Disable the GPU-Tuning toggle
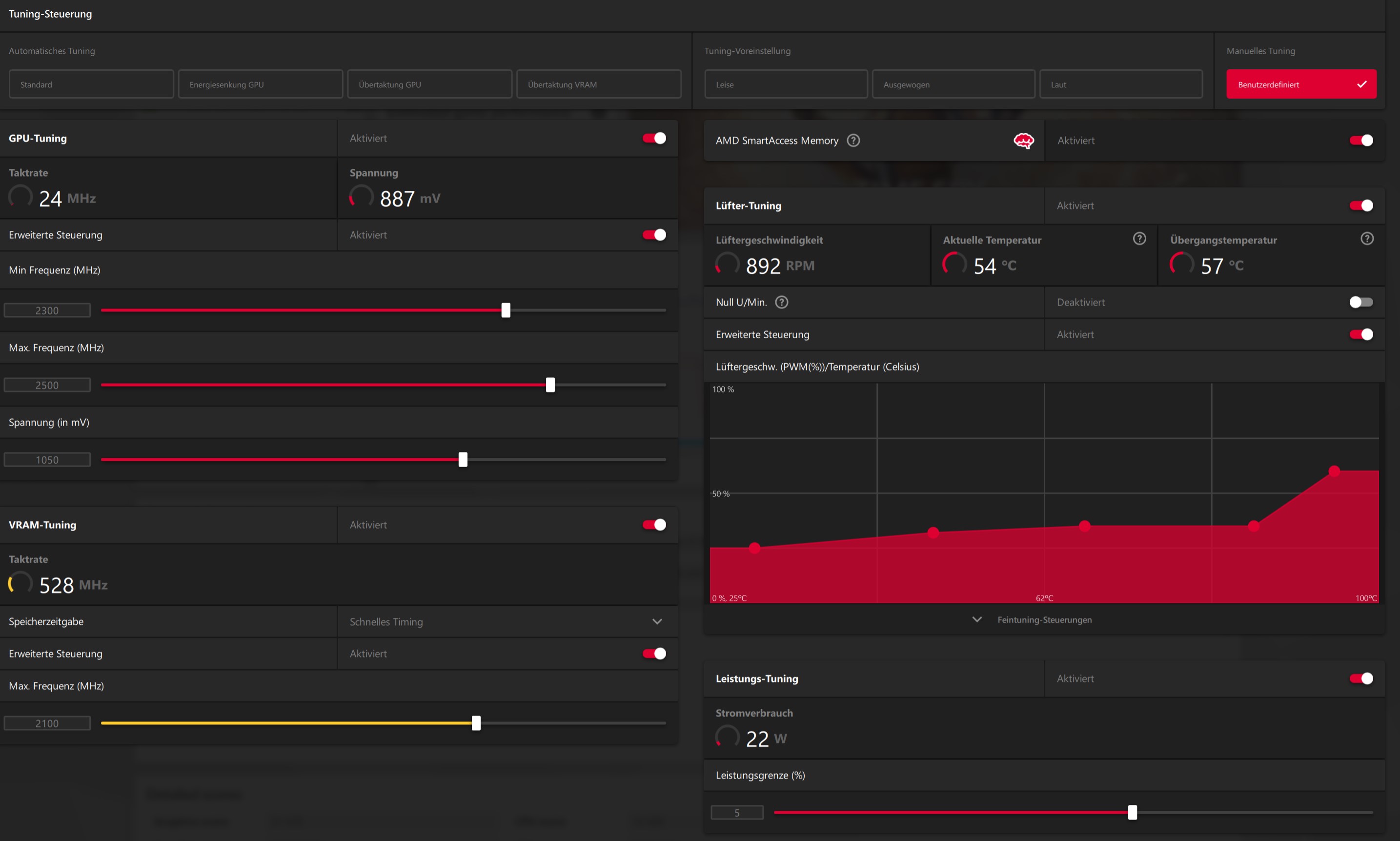Image resolution: width=1400 pixels, height=841 pixels. [654, 138]
